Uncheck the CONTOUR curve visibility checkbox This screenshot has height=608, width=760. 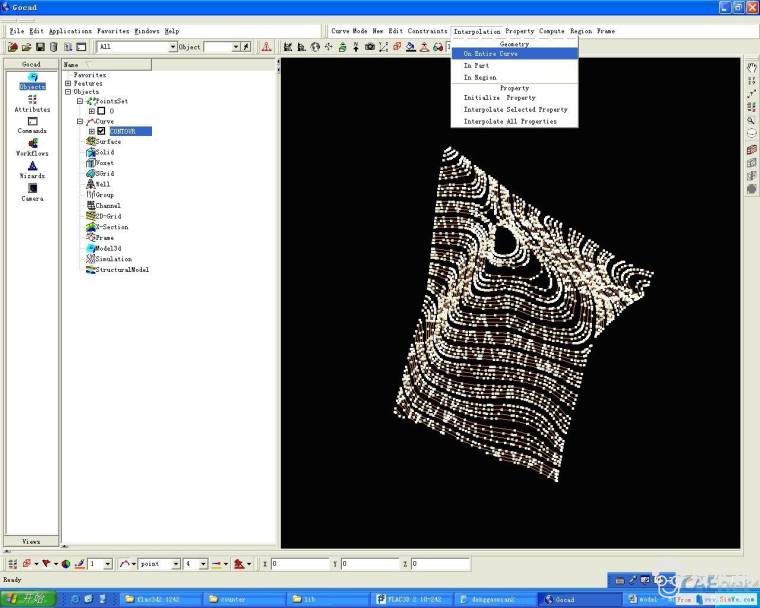pos(101,131)
